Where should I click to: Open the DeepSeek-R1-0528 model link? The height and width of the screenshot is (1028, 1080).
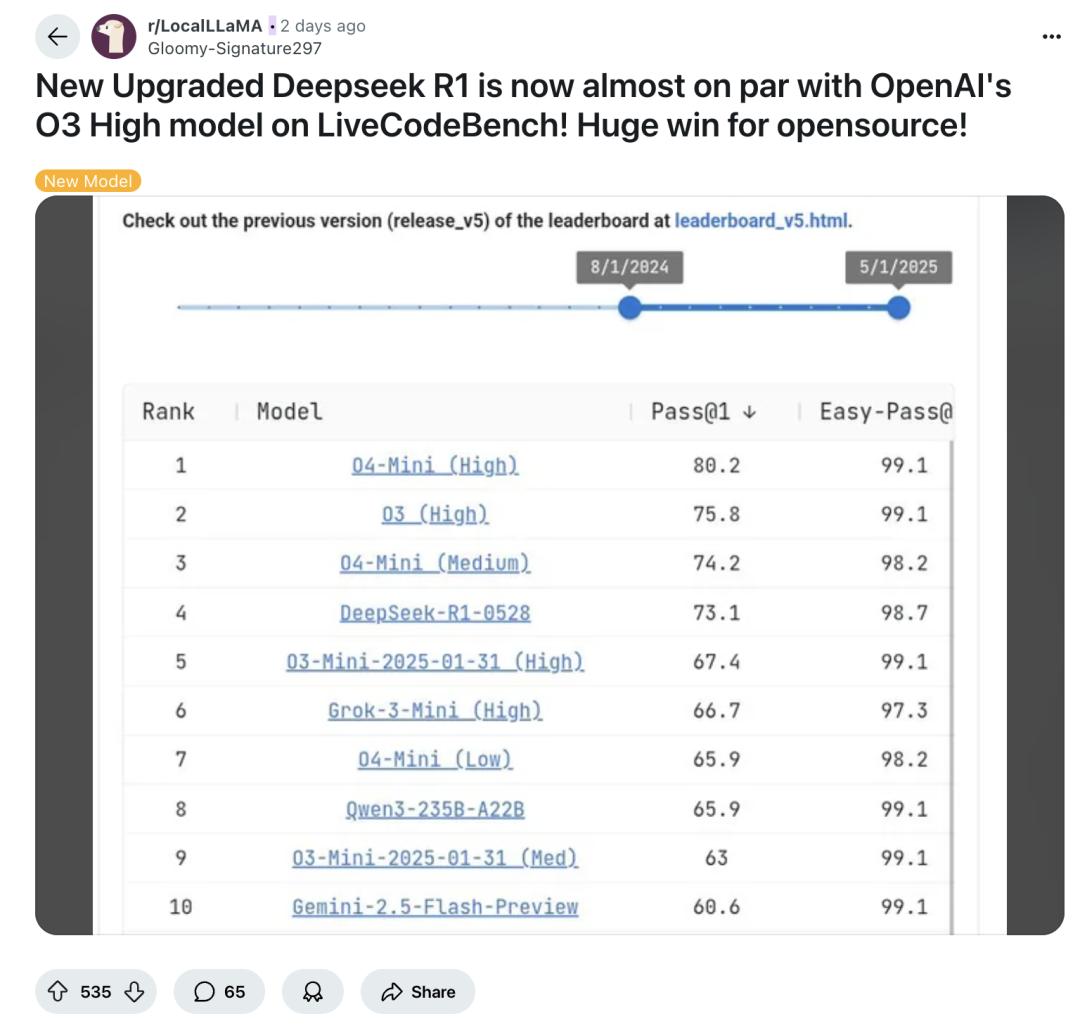435,612
